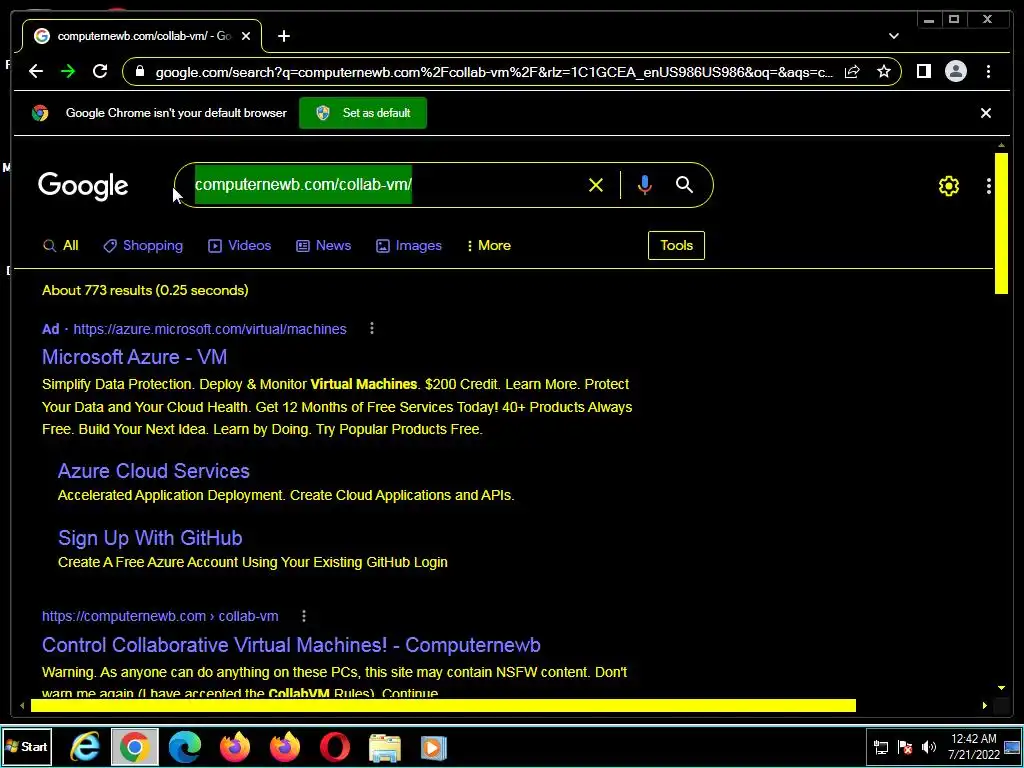1024x768 pixels.
Task: Open Control Collaborative Virtual Machines result
Action: [x=291, y=645]
